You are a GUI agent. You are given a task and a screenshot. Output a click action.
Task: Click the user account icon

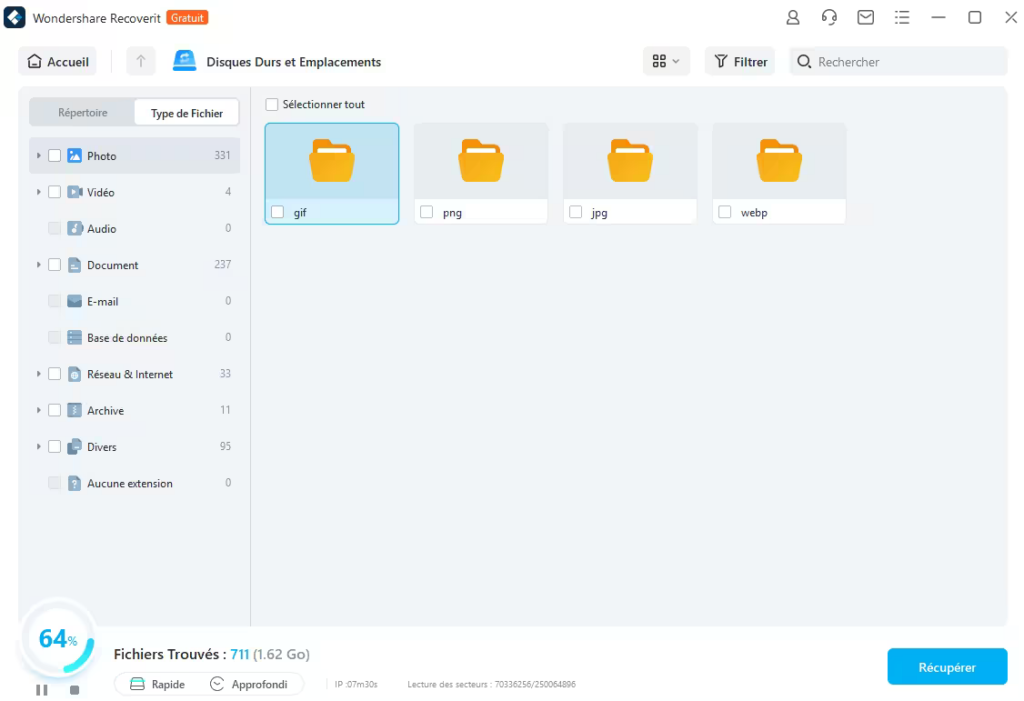793,18
